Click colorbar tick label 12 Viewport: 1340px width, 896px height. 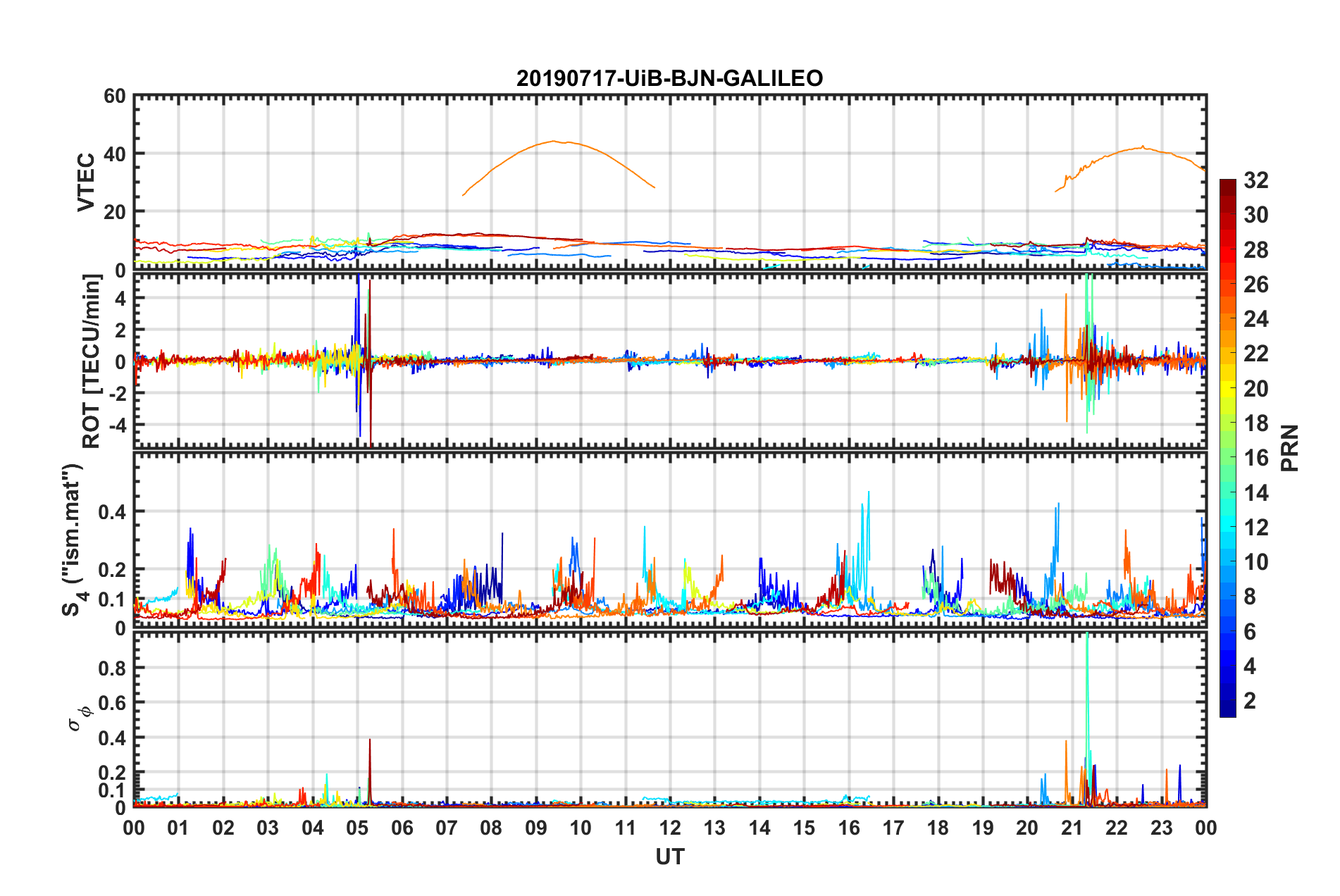click(1256, 527)
